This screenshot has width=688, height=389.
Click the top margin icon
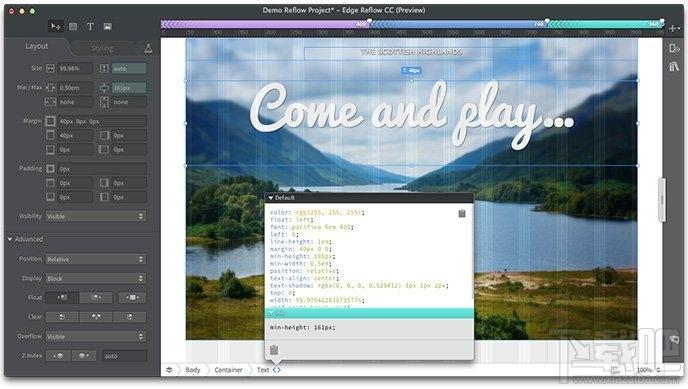pos(50,135)
